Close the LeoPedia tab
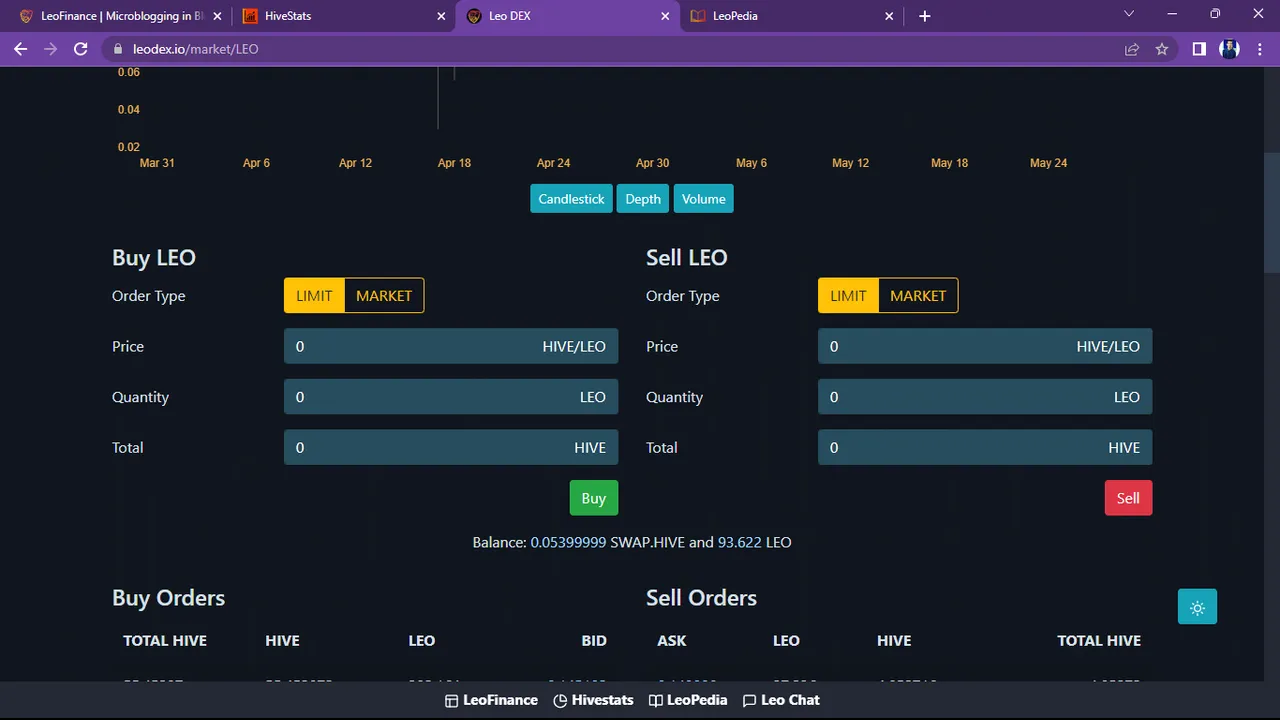The image size is (1280, 720). click(x=890, y=16)
